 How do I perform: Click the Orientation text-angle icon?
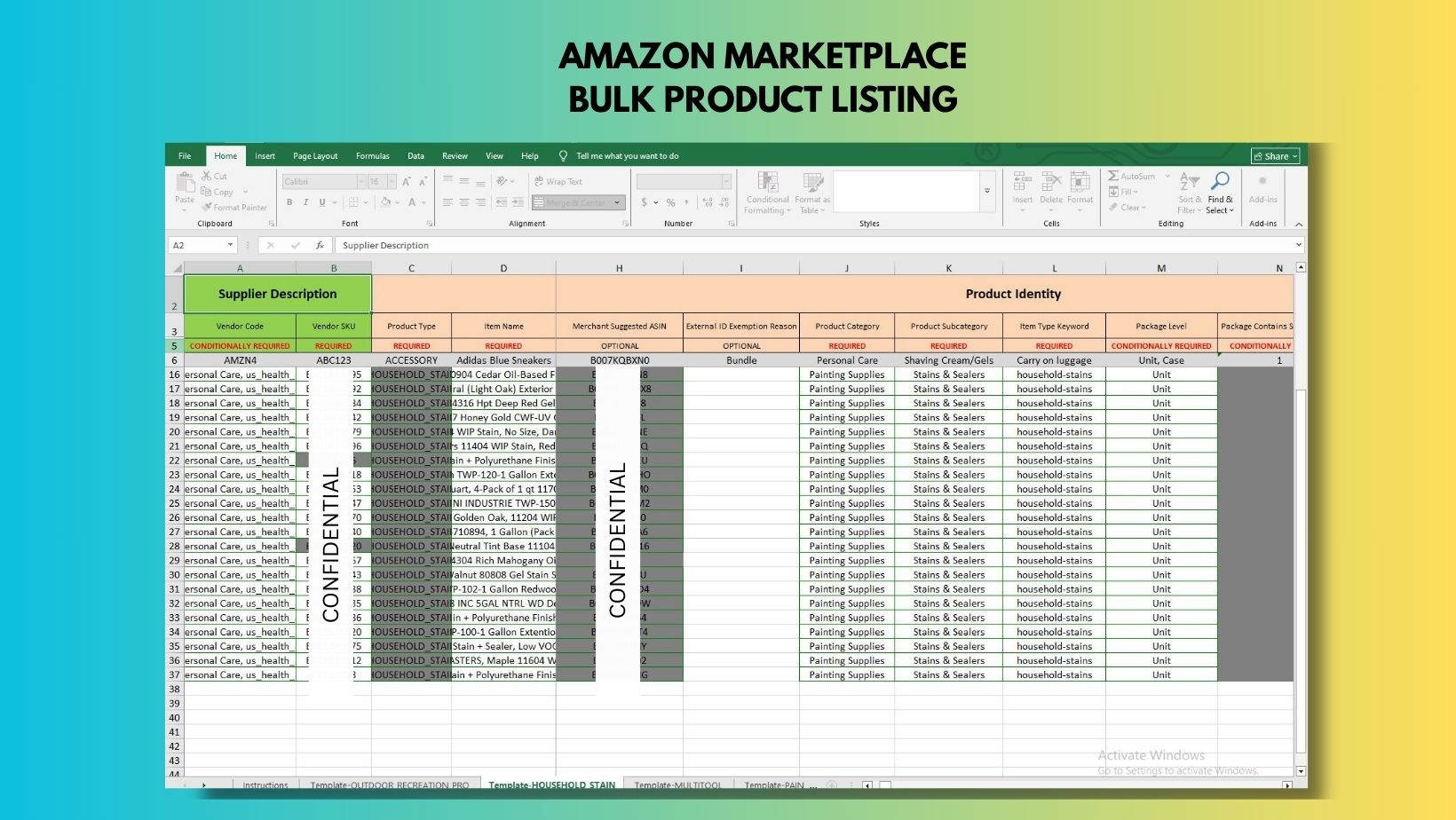[502, 182]
